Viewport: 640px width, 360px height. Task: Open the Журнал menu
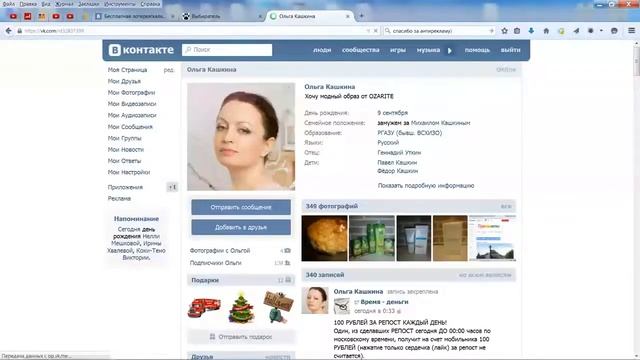64,4
